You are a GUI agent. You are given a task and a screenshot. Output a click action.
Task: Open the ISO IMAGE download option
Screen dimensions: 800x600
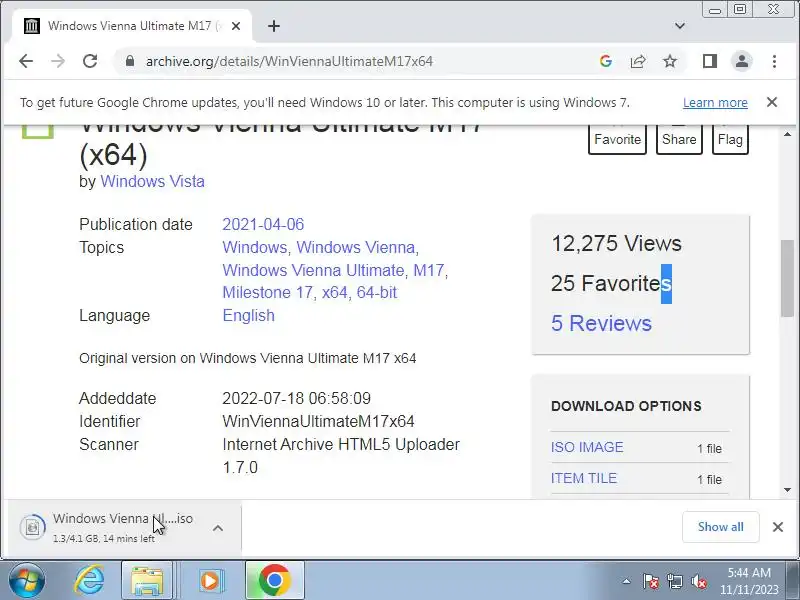(x=587, y=447)
